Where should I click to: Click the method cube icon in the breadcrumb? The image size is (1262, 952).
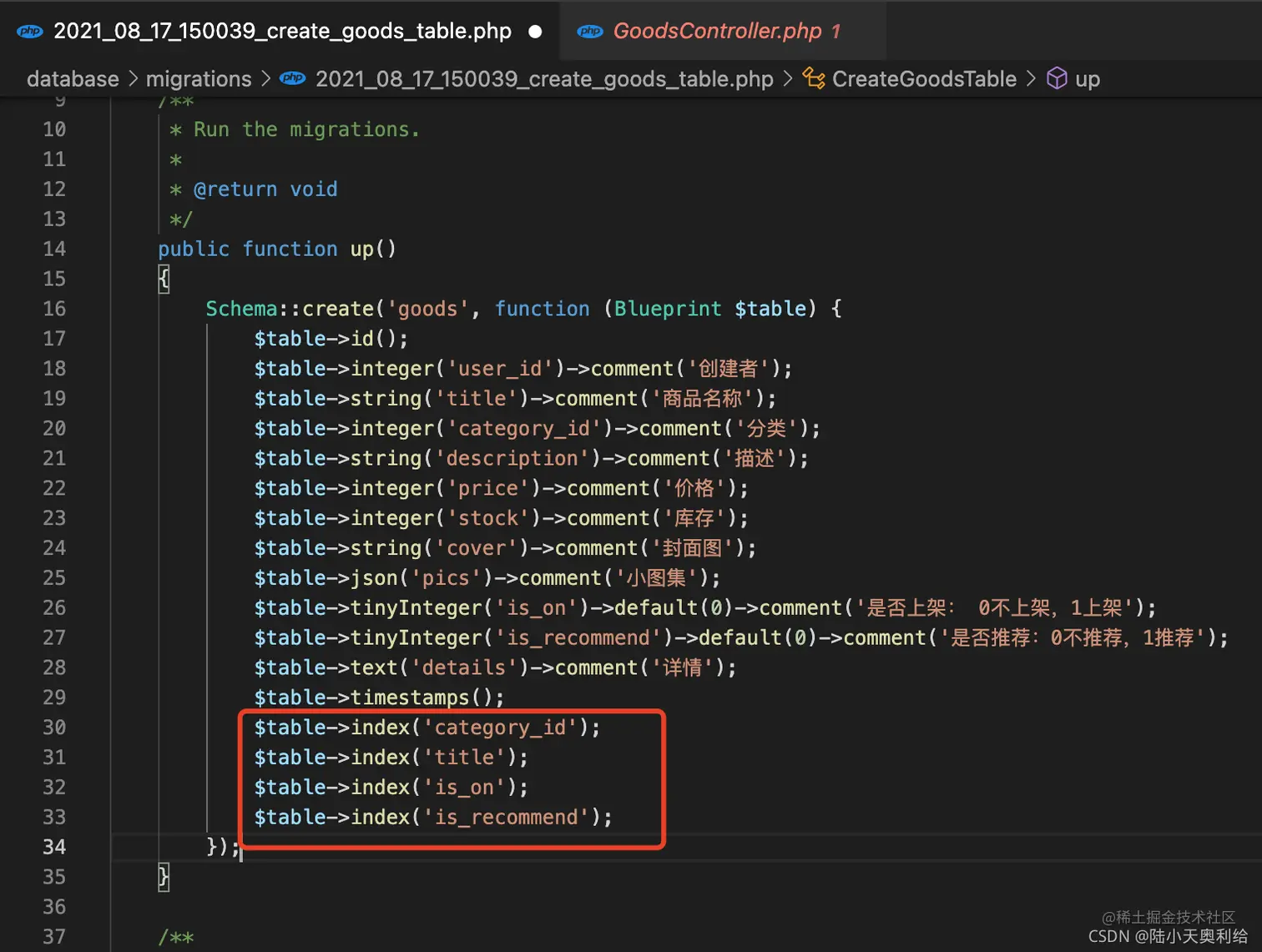click(1057, 78)
